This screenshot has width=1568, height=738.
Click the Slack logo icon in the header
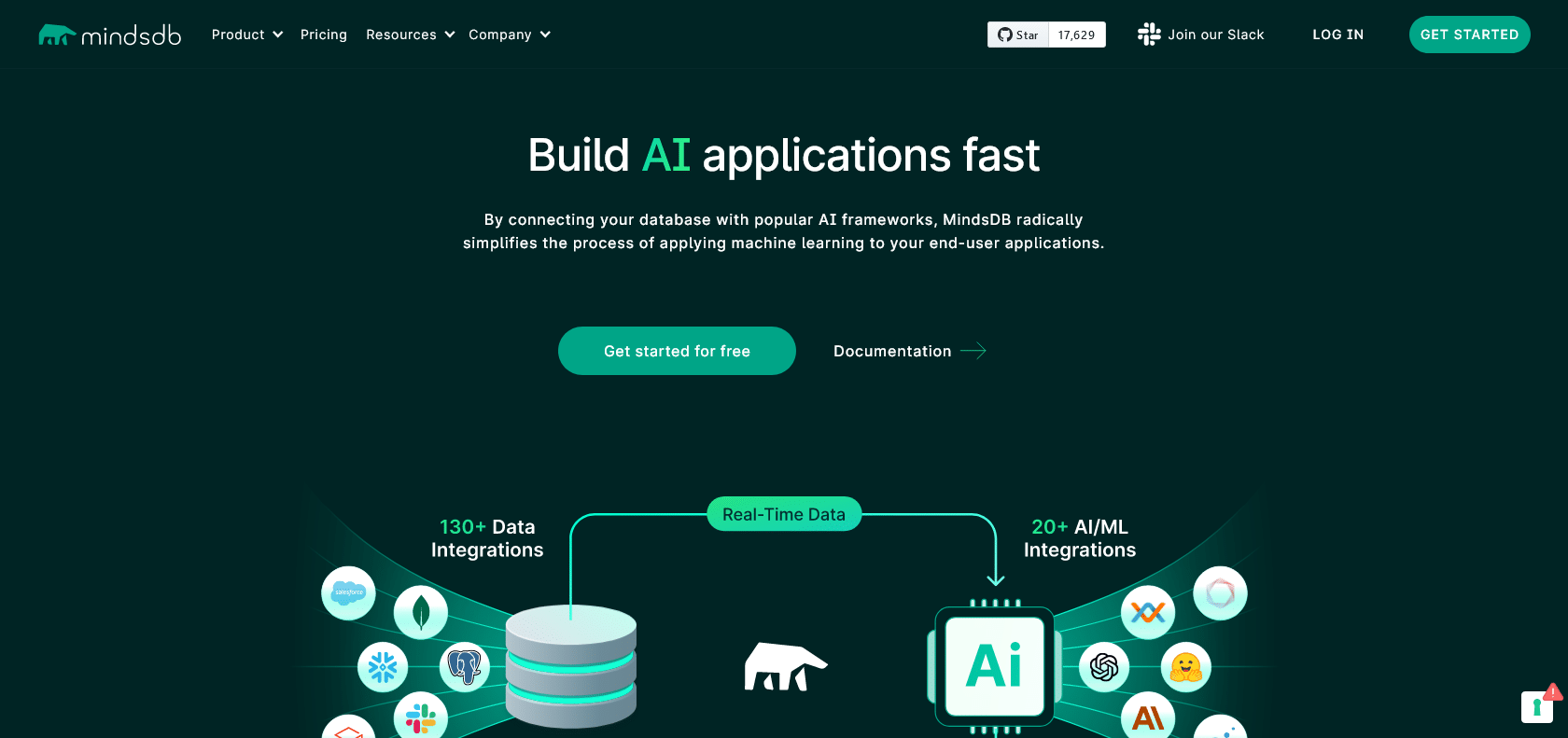click(1149, 35)
